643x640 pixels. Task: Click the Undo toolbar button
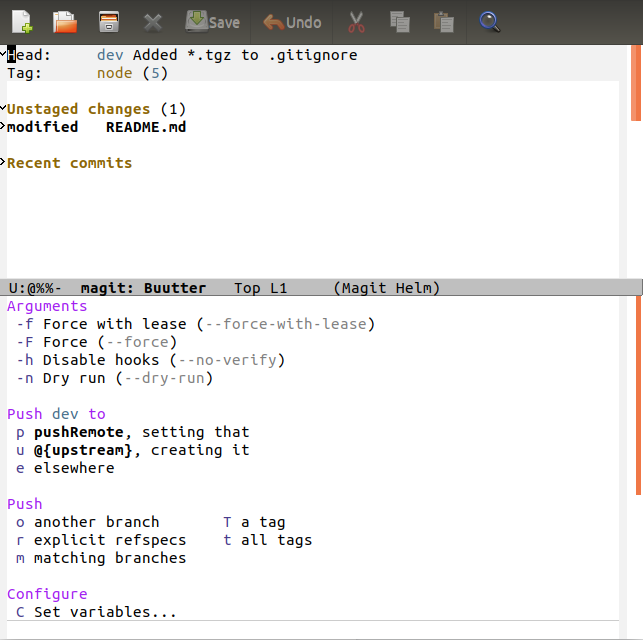(292, 21)
